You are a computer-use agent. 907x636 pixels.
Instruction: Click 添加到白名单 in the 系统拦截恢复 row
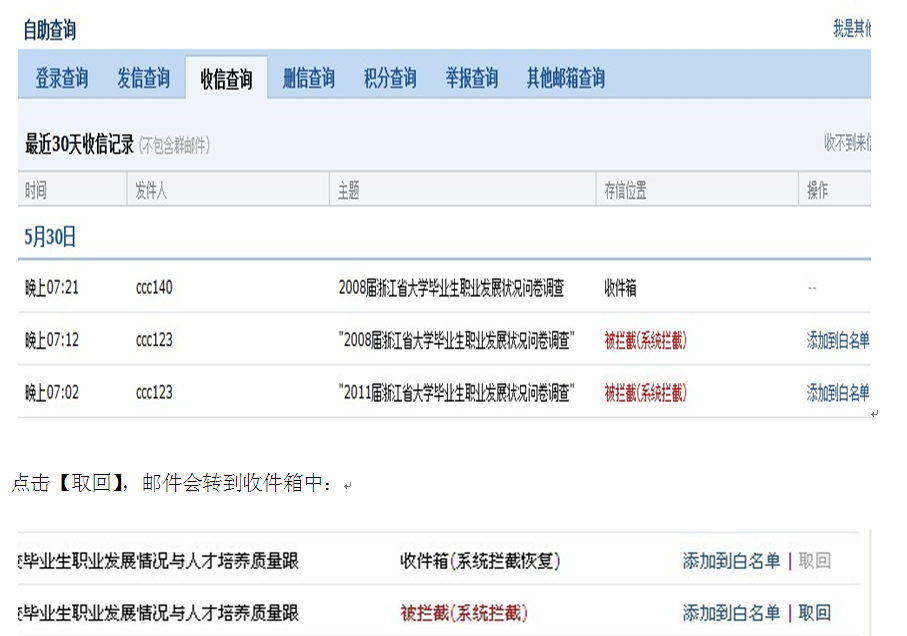pos(731,561)
